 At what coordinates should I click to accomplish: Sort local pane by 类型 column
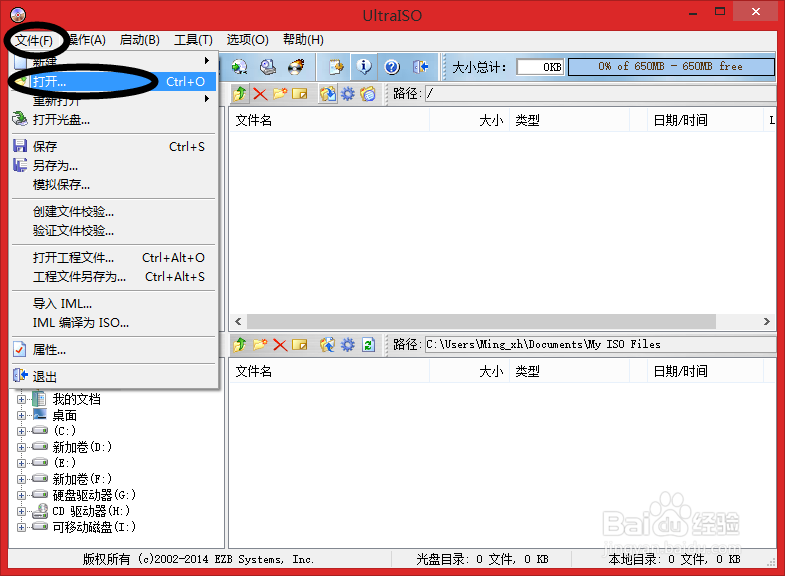(569, 371)
